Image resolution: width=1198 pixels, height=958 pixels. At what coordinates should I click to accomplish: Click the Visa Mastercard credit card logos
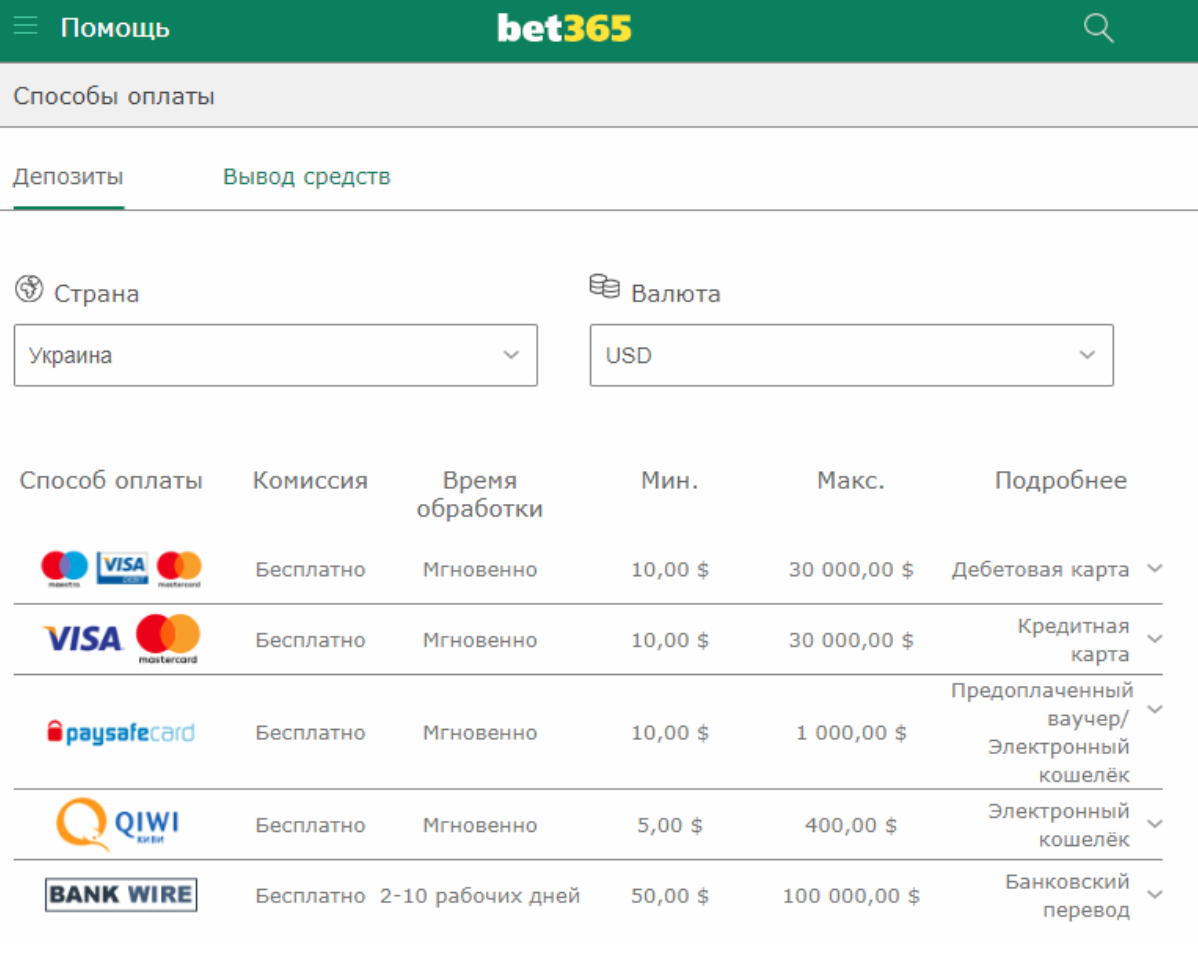[x=121, y=639]
